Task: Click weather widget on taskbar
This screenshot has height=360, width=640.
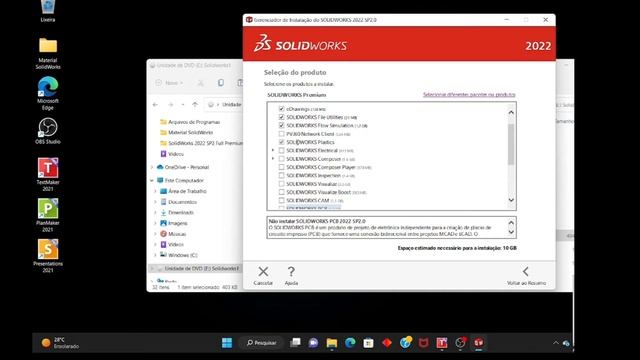Action: (x=60, y=343)
